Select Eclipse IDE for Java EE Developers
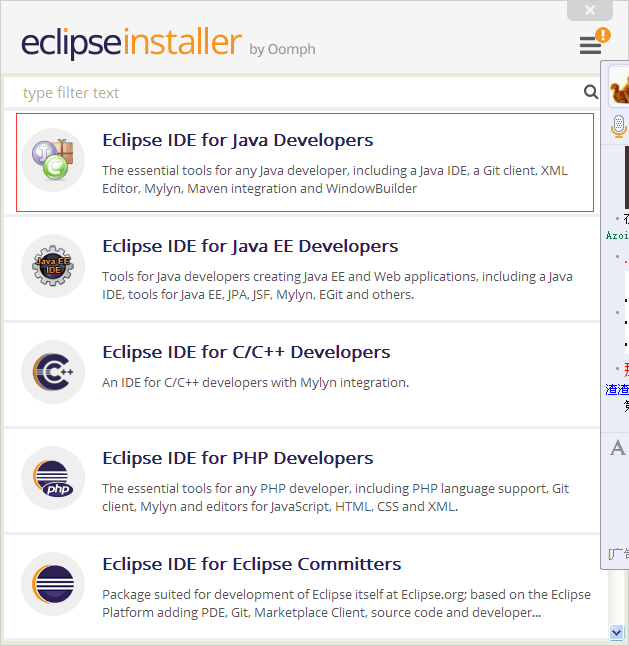The height and width of the screenshot is (646, 629). pos(250,246)
